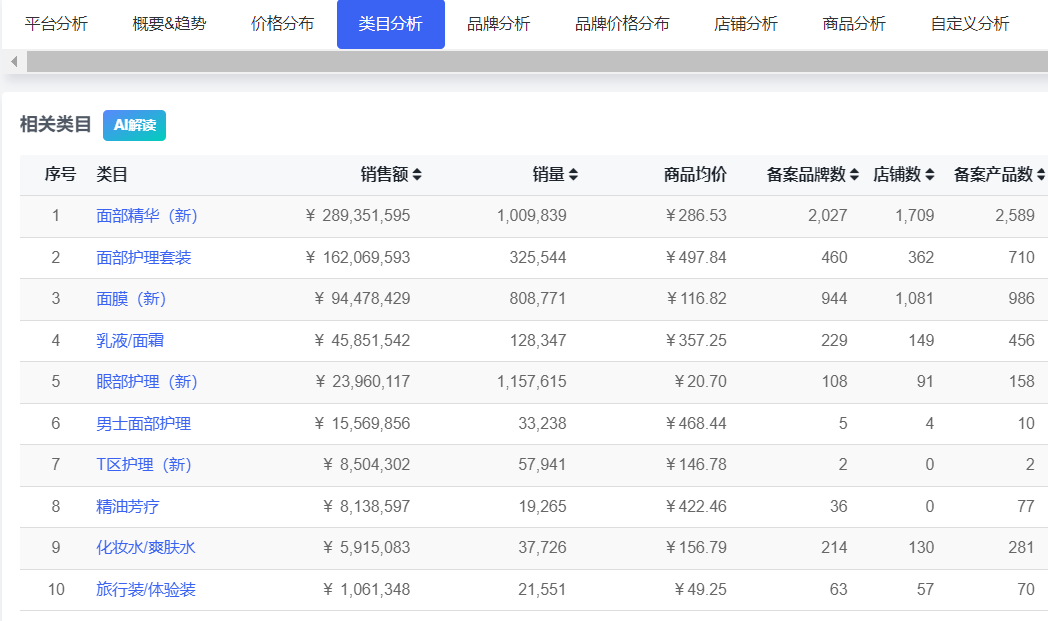Open the AI解读 badge
This screenshot has width=1048, height=621.
click(134, 125)
